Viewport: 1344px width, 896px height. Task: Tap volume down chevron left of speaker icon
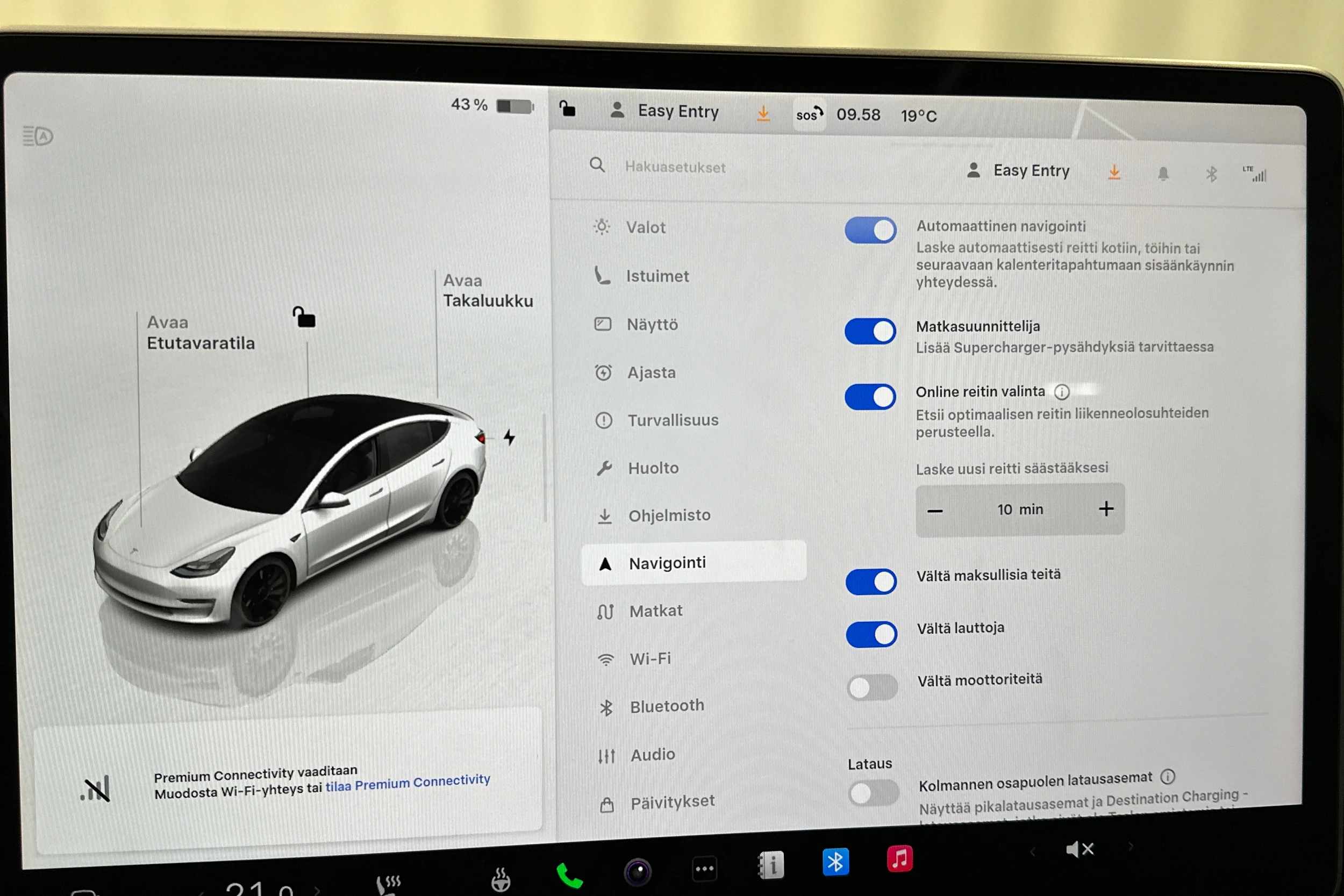(1033, 852)
